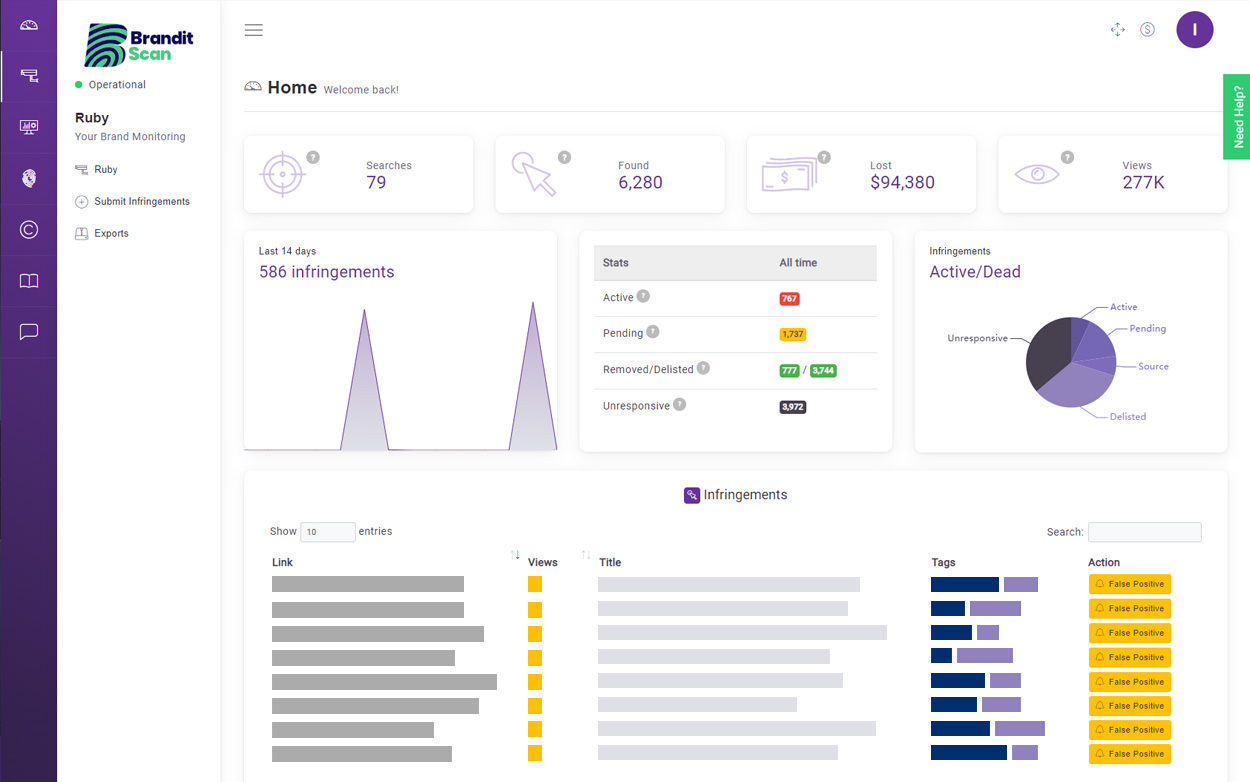Viewport: 1250px width, 782px height.
Task: Click the yellow Pending badge 1,737
Action: click(792, 334)
